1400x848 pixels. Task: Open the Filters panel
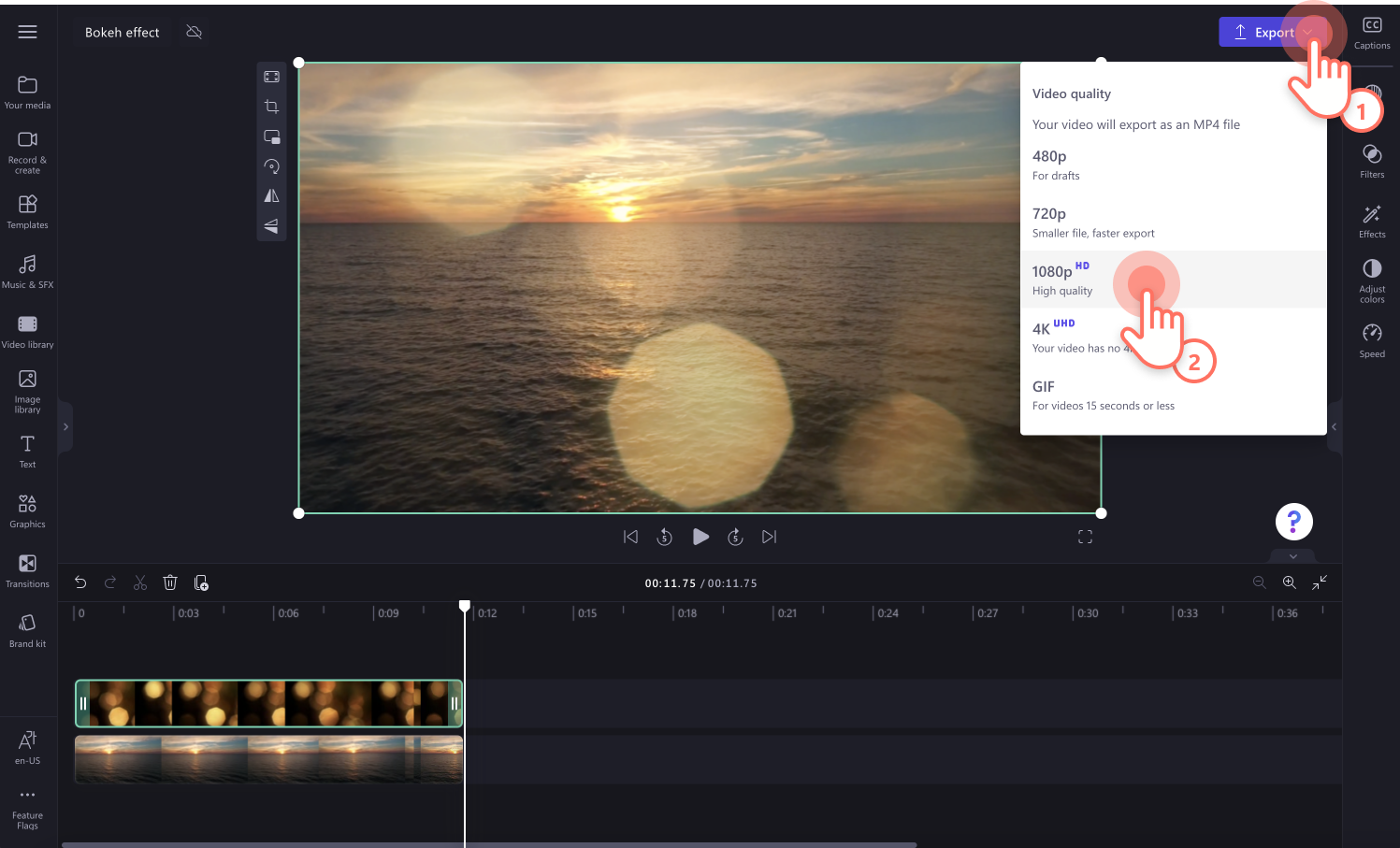coord(1372,162)
